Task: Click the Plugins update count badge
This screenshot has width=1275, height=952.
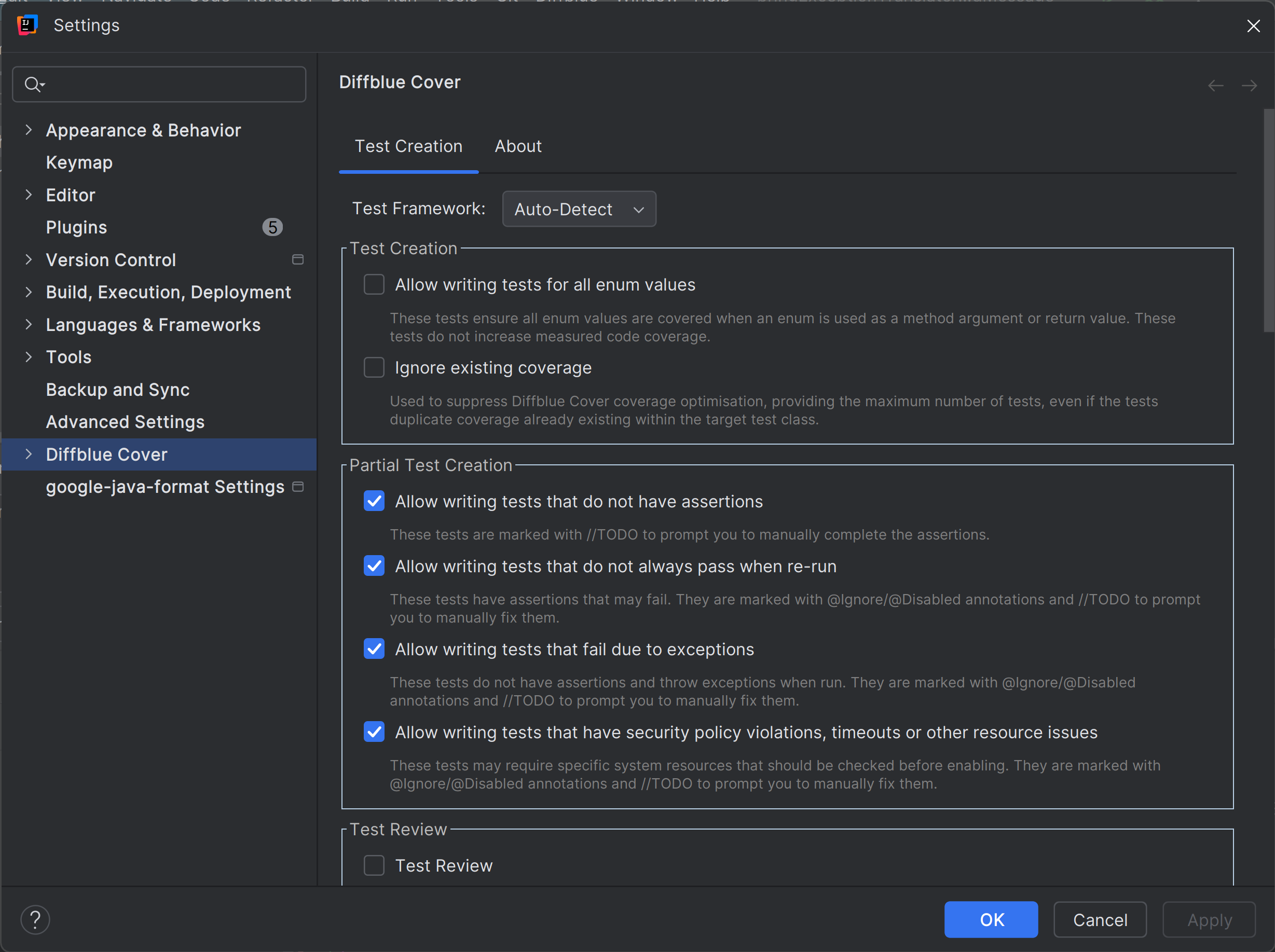Action: click(x=272, y=228)
